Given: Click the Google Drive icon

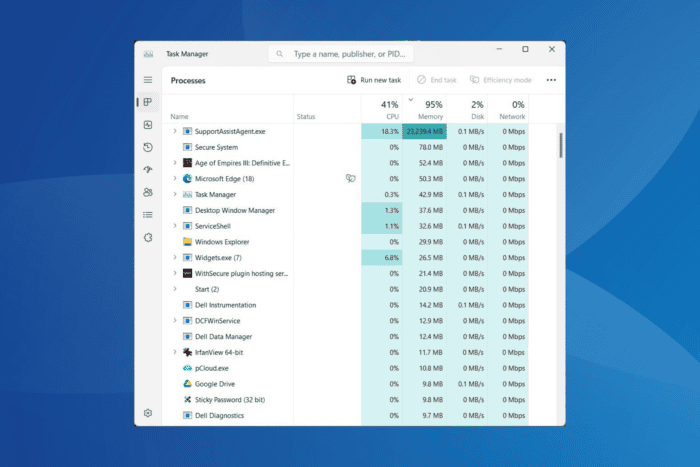Looking at the screenshot, I should tap(188, 384).
